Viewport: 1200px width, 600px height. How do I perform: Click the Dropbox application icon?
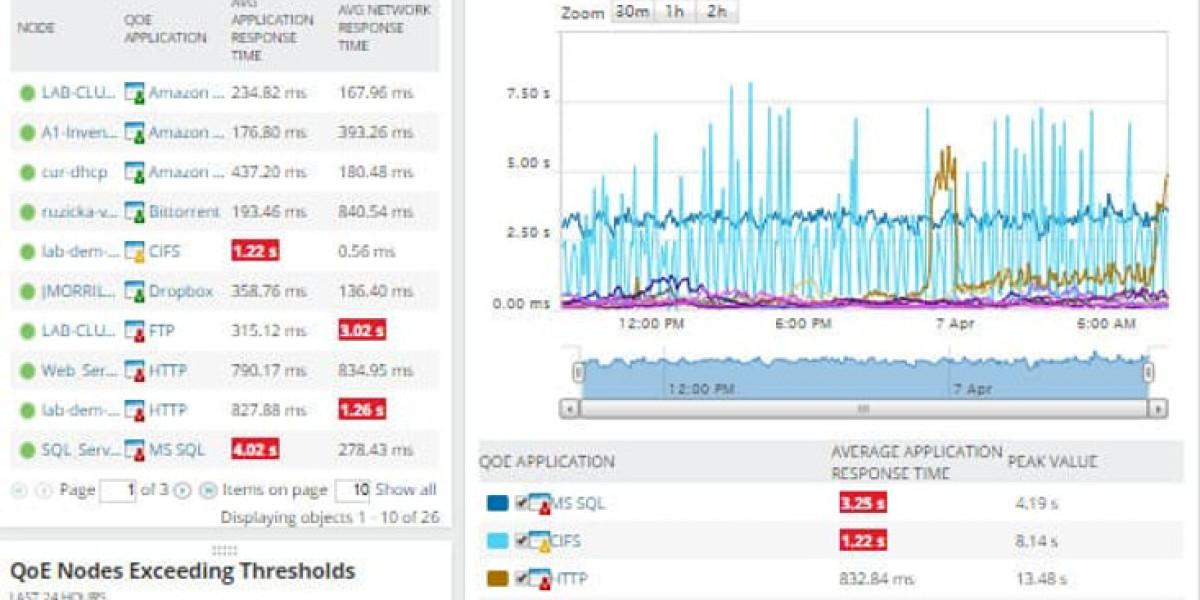click(134, 291)
